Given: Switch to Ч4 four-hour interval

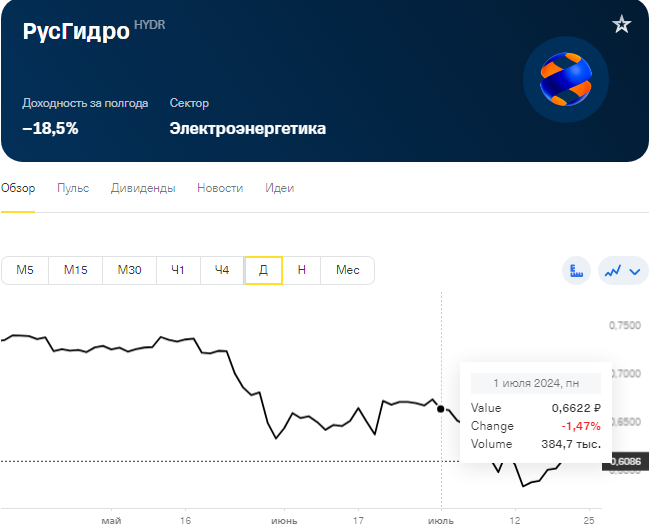Looking at the screenshot, I should point(222,270).
